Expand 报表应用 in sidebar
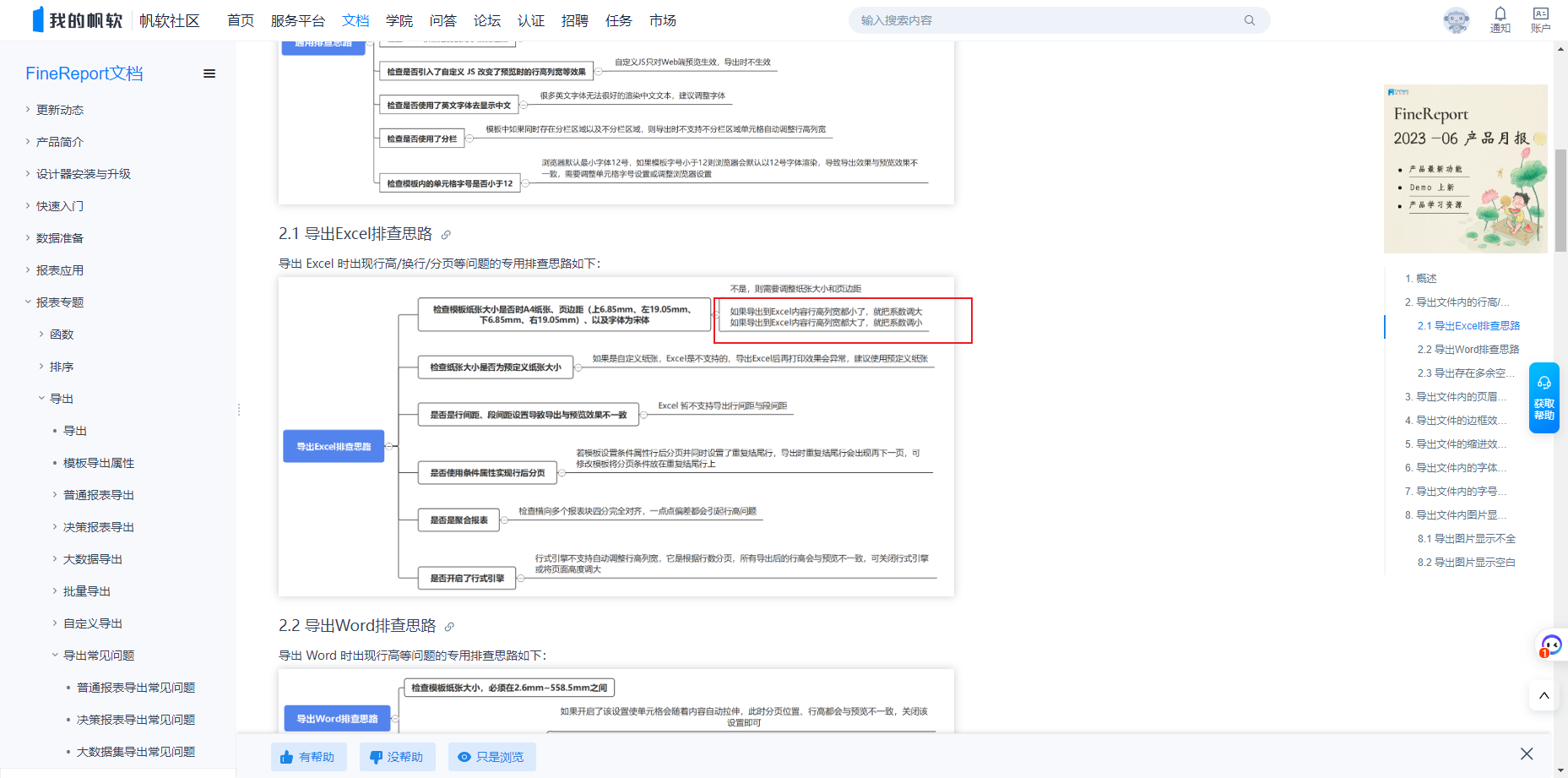Image resolution: width=1568 pixels, height=778 pixels. (28, 269)
